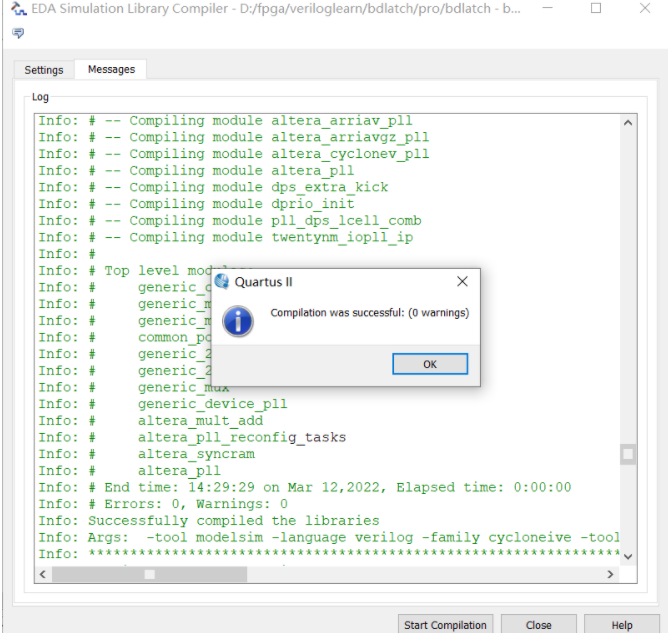
Task: Click the blue info icon in dialog
Action: pyautogui.click(x=238, y=321)
